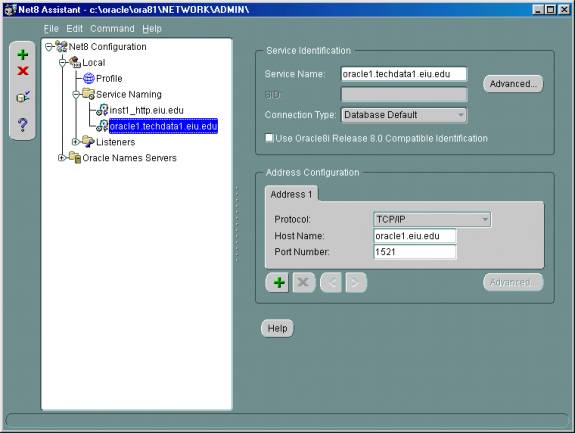Image resolution: width=575 pixels, height=433 pixels.
Task: Click the Host Name field
Action: click(x=415, y=236)
